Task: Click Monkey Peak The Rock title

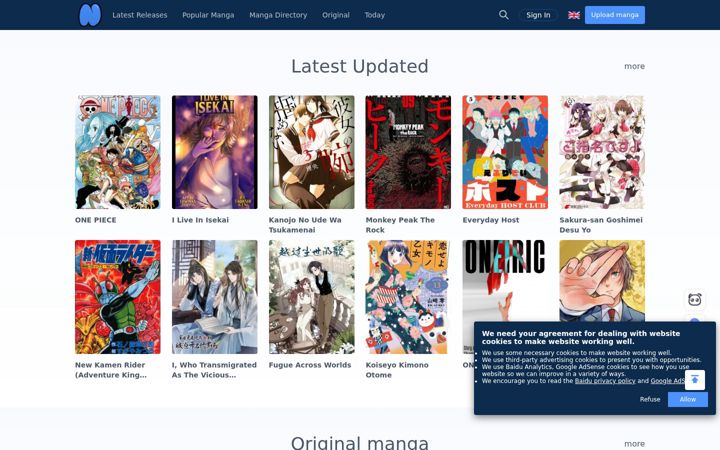Action: pos(400,225)
